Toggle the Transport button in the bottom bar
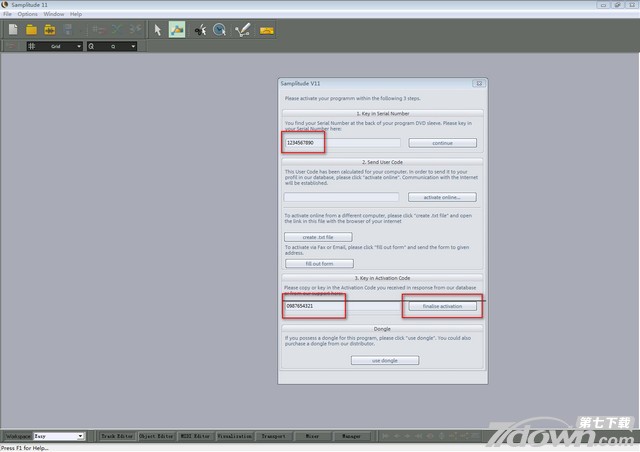This screenshot has width=640, height=452. (x=273, y=436)
